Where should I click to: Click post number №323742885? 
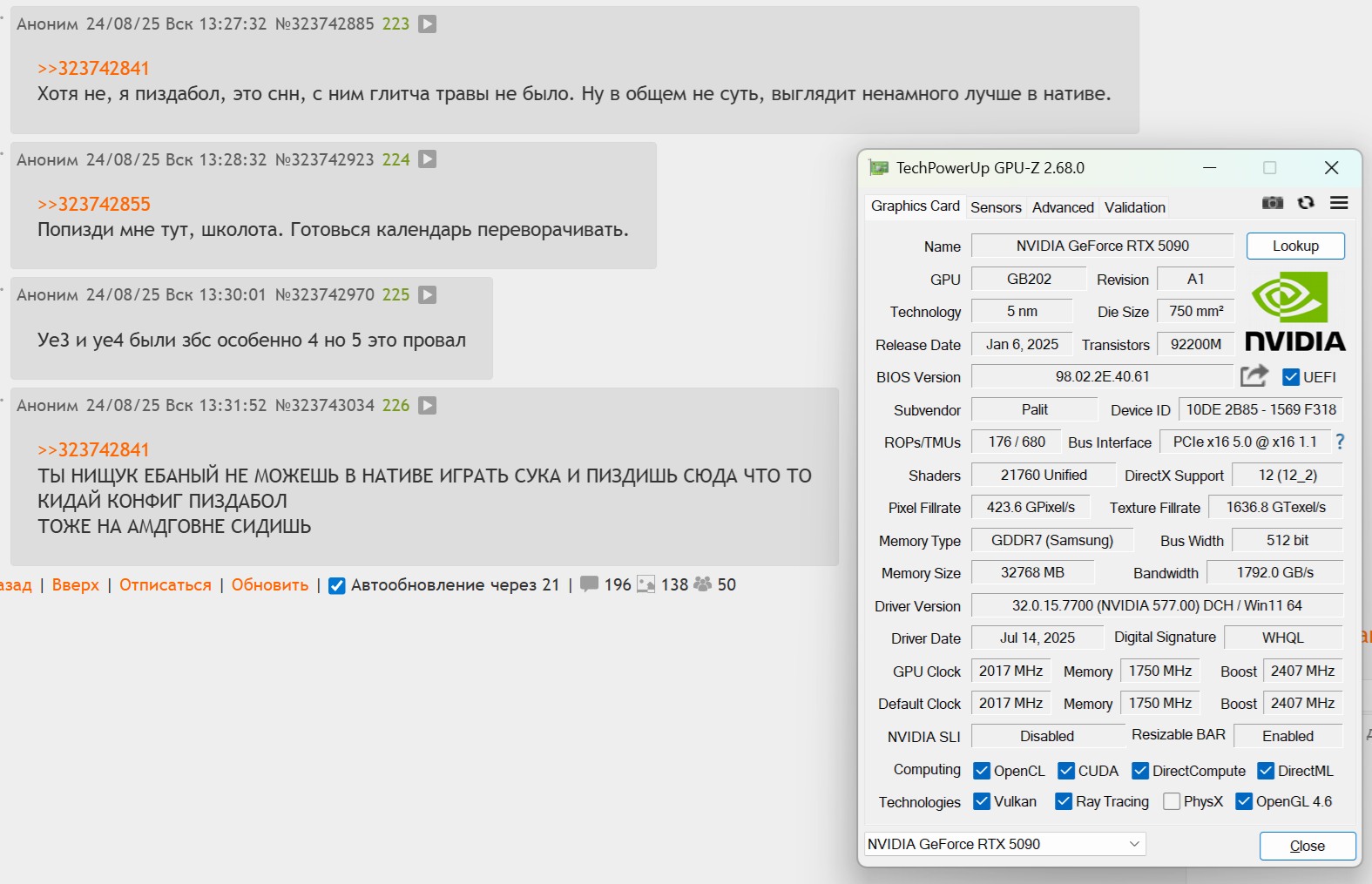coord(325,24)
